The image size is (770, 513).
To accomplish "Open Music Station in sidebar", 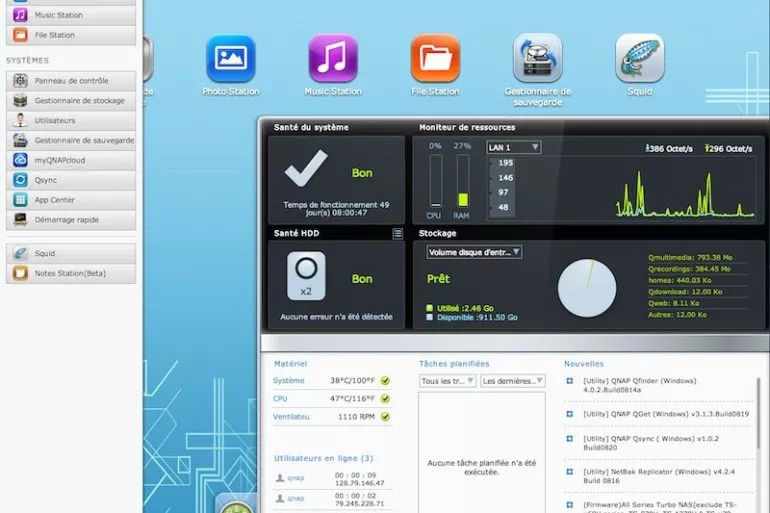I will [x=71, y=15].
